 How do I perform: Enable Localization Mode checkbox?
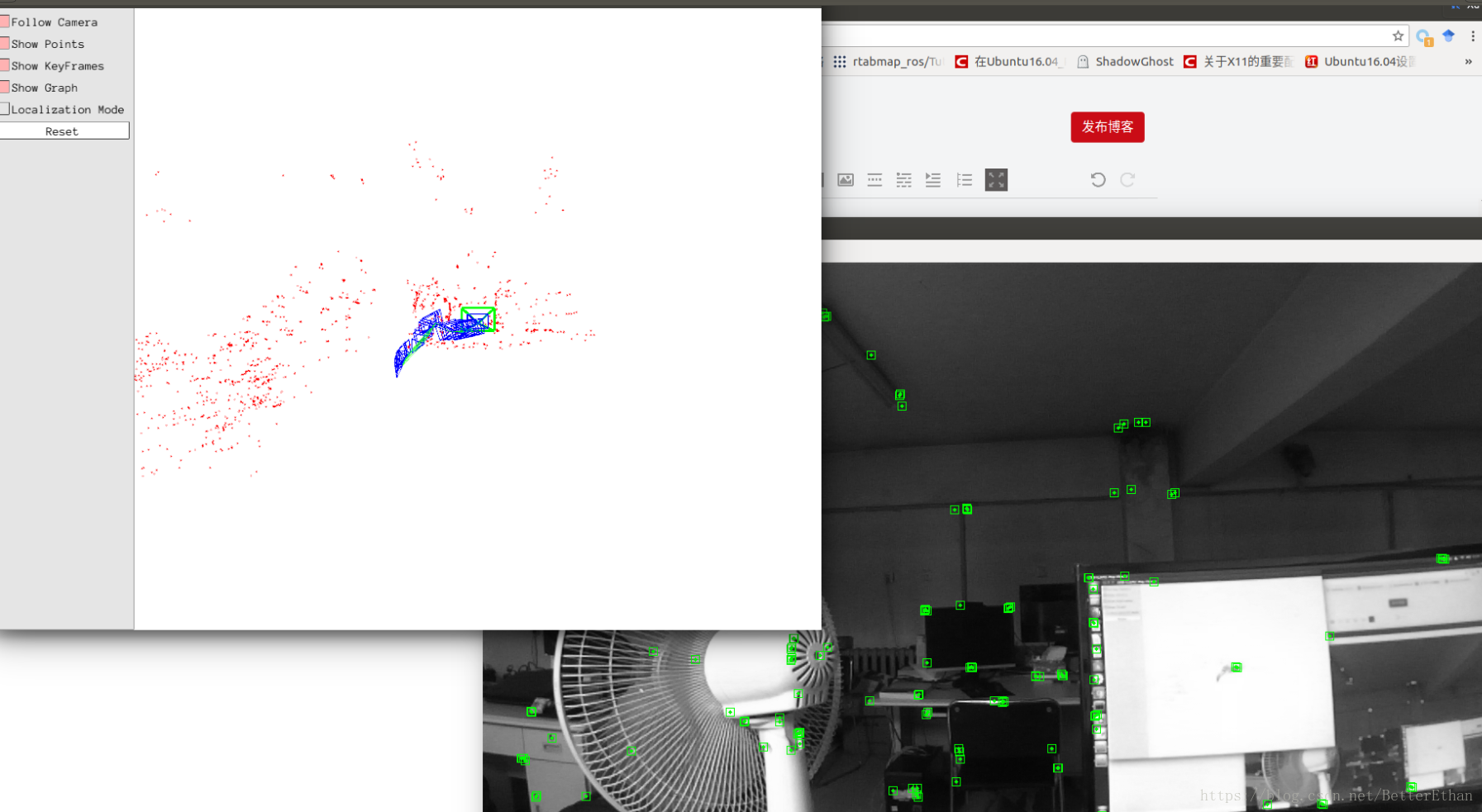click(x=5, y=109)
